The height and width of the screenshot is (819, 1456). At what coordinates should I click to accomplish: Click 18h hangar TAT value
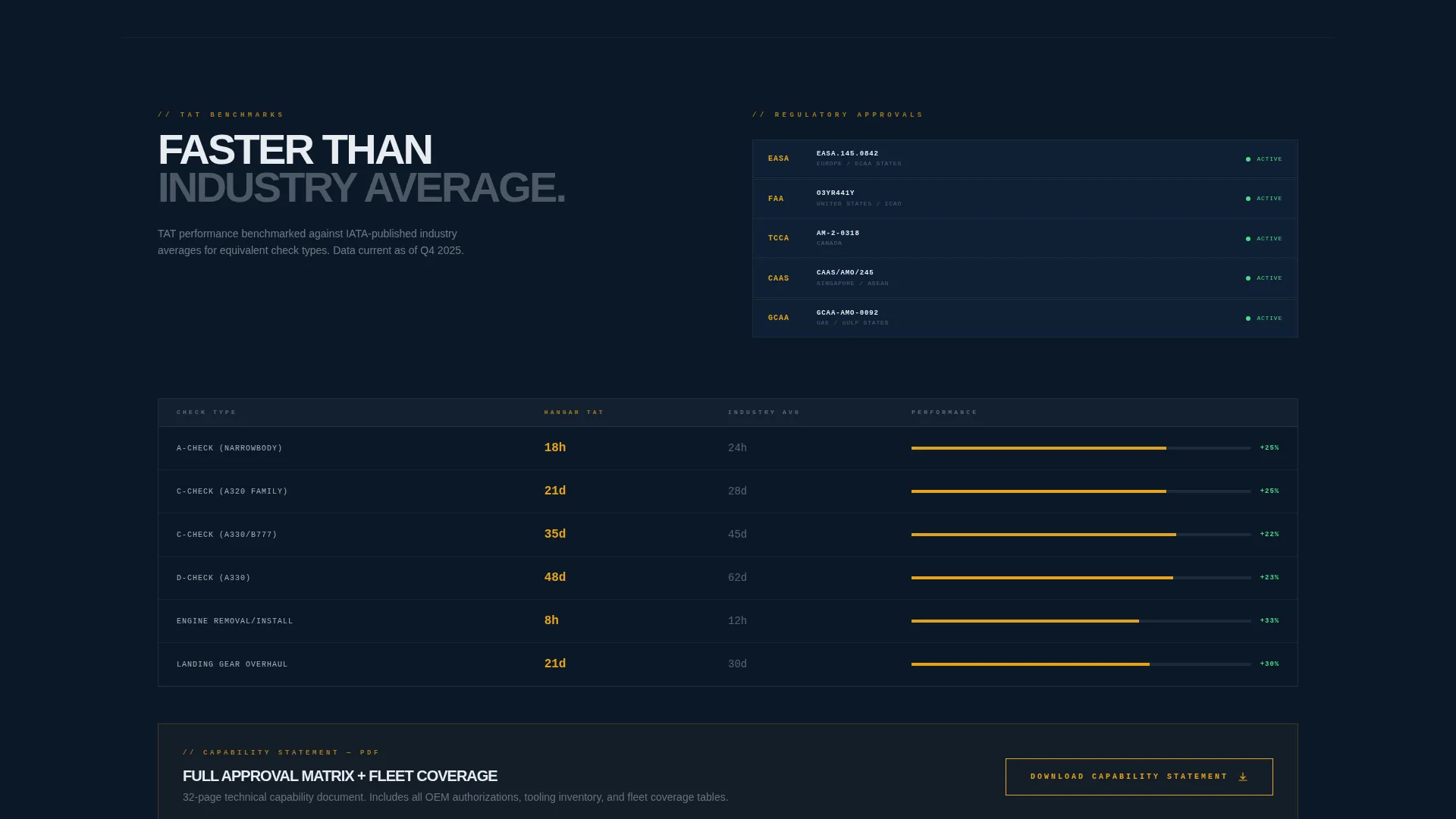pos(555,447)
